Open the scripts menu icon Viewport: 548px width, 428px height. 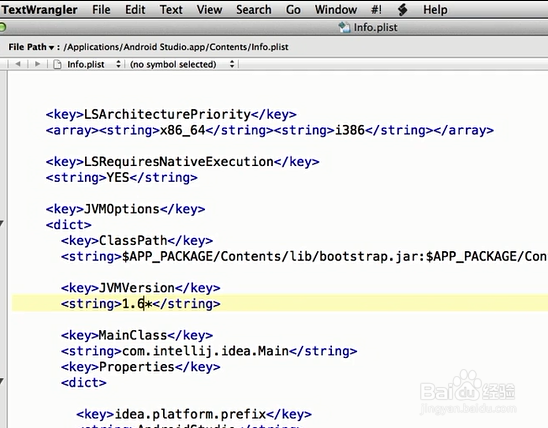pyautogui.click(x=403, y=10)
